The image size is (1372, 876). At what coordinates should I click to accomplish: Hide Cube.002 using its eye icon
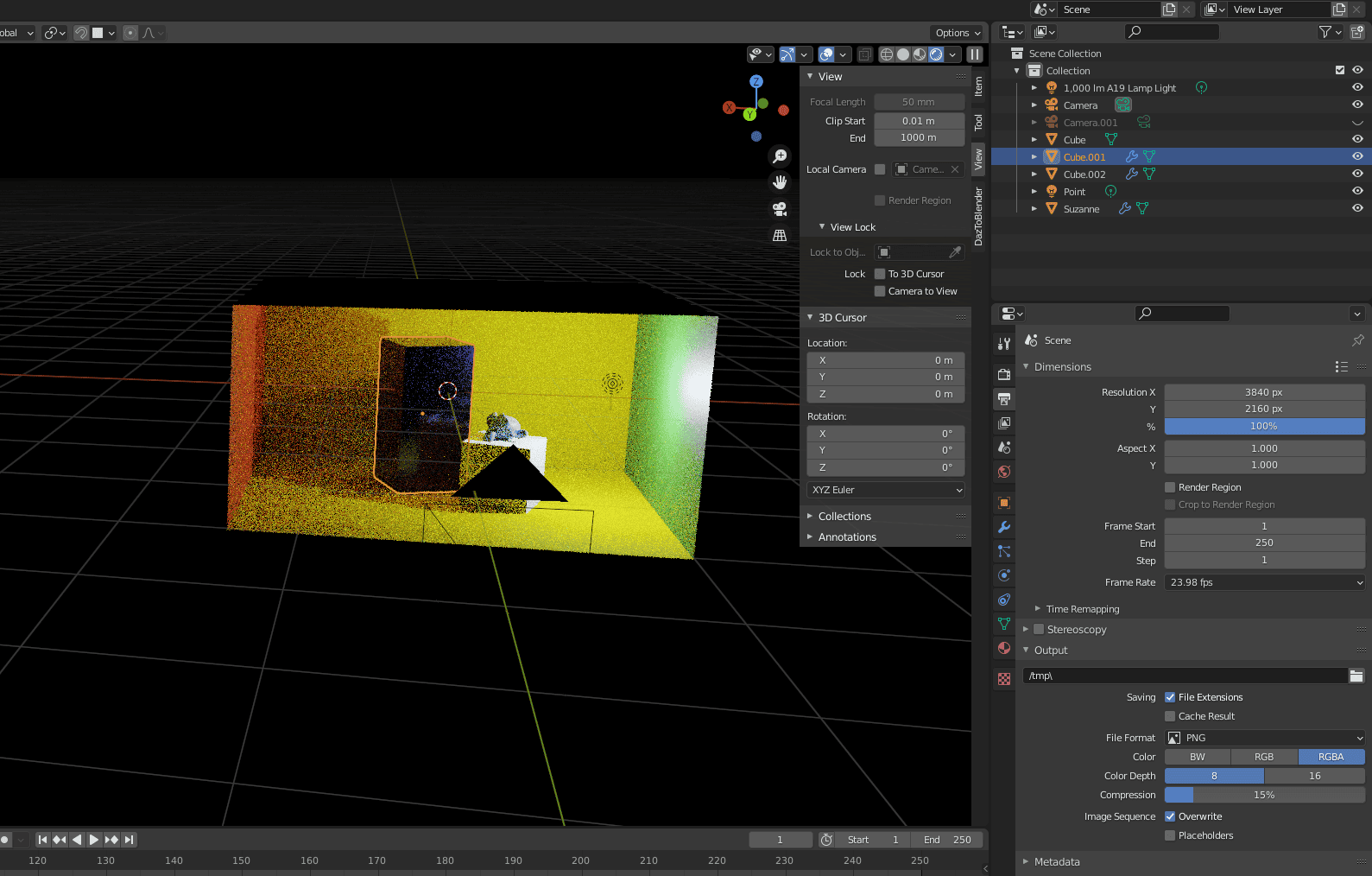(1357, 174)
